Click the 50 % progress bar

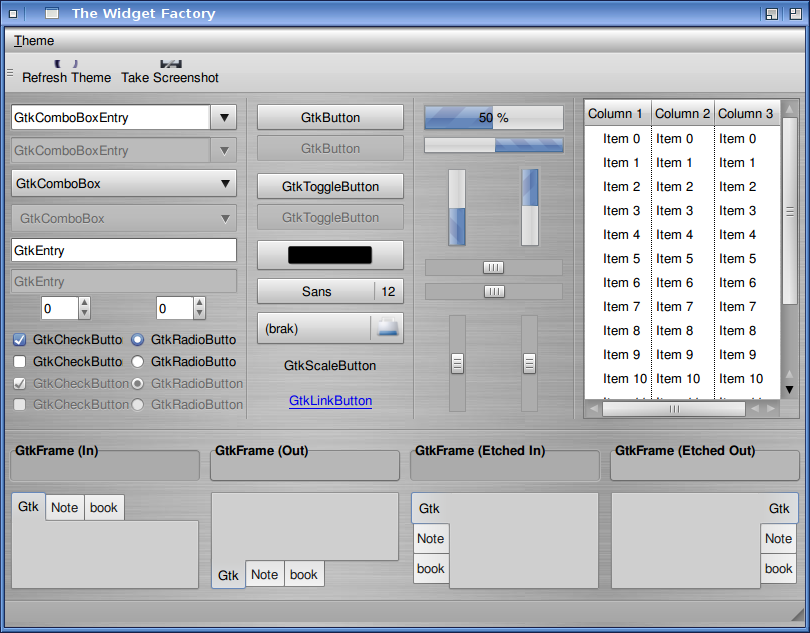[494, 118]
